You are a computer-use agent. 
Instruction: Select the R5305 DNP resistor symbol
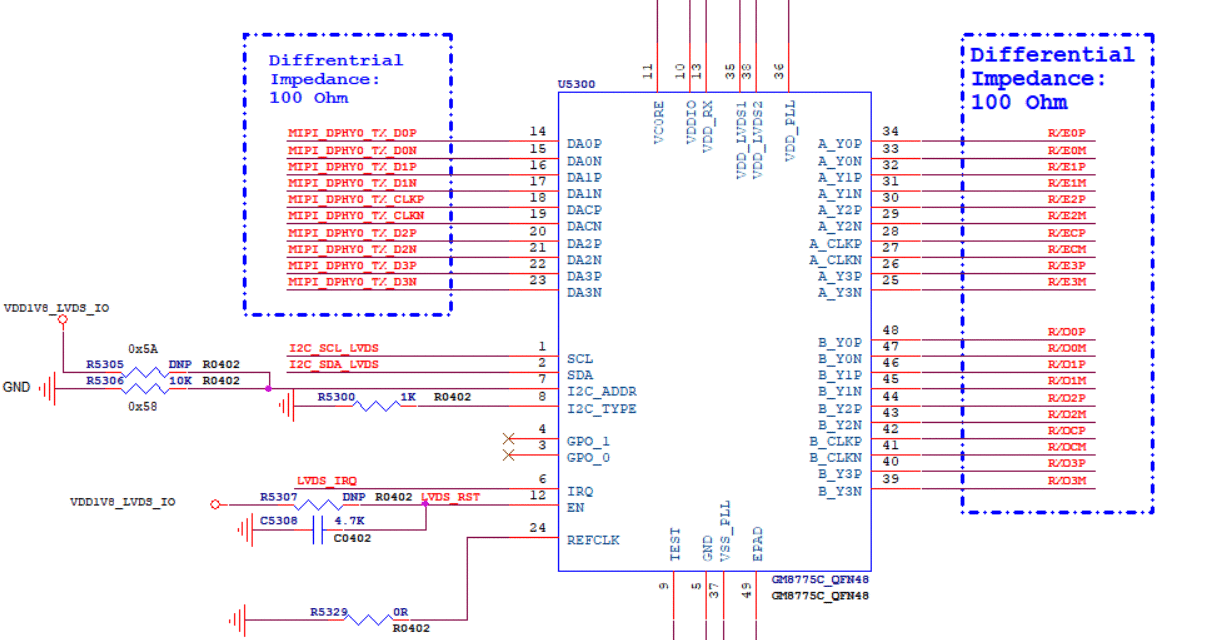coord(144,372)
